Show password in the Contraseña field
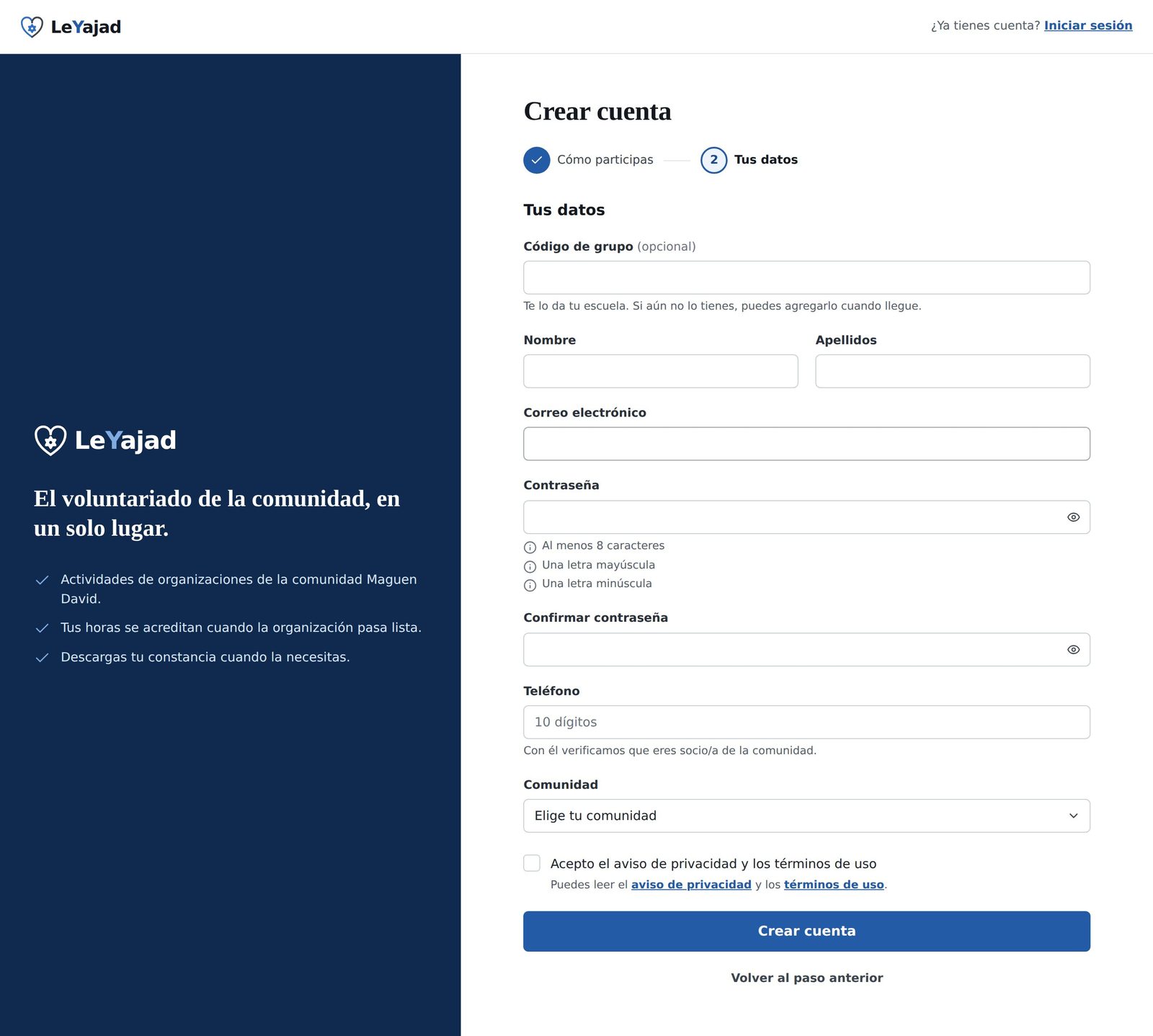The image size is (1153, 1036). point(1073,517)
